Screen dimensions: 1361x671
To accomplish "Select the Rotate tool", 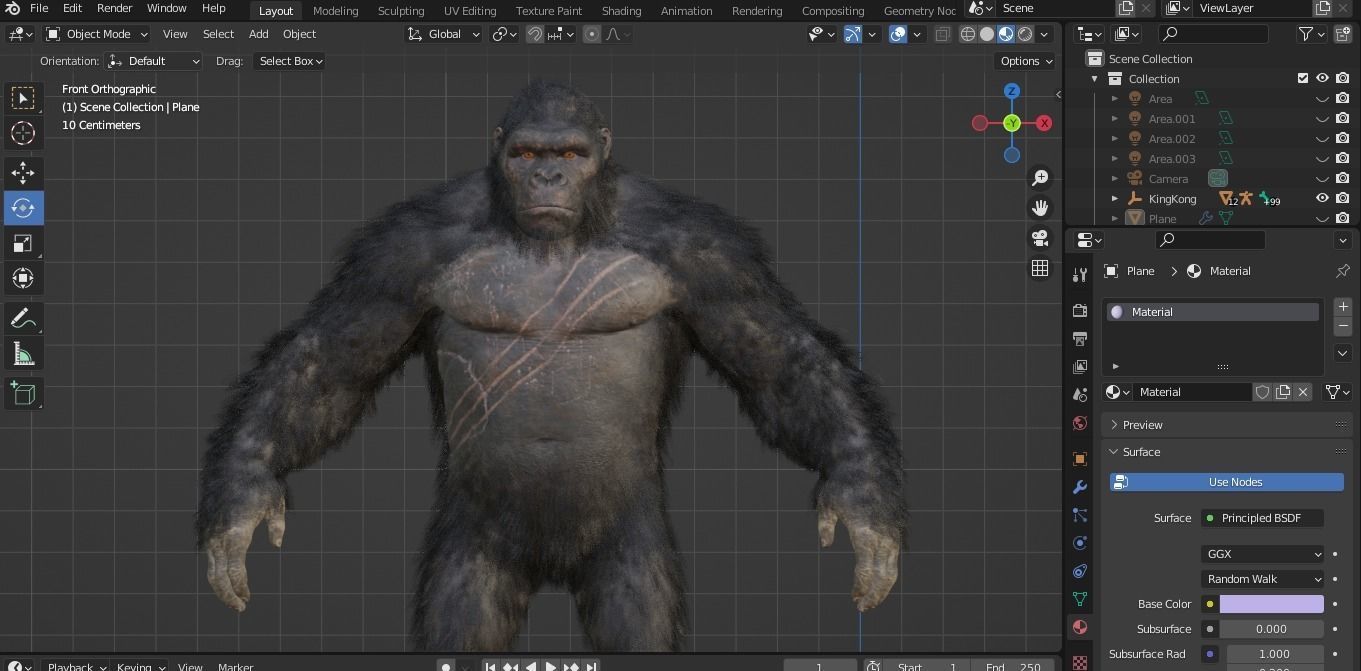I will click(x=22, y=208).
